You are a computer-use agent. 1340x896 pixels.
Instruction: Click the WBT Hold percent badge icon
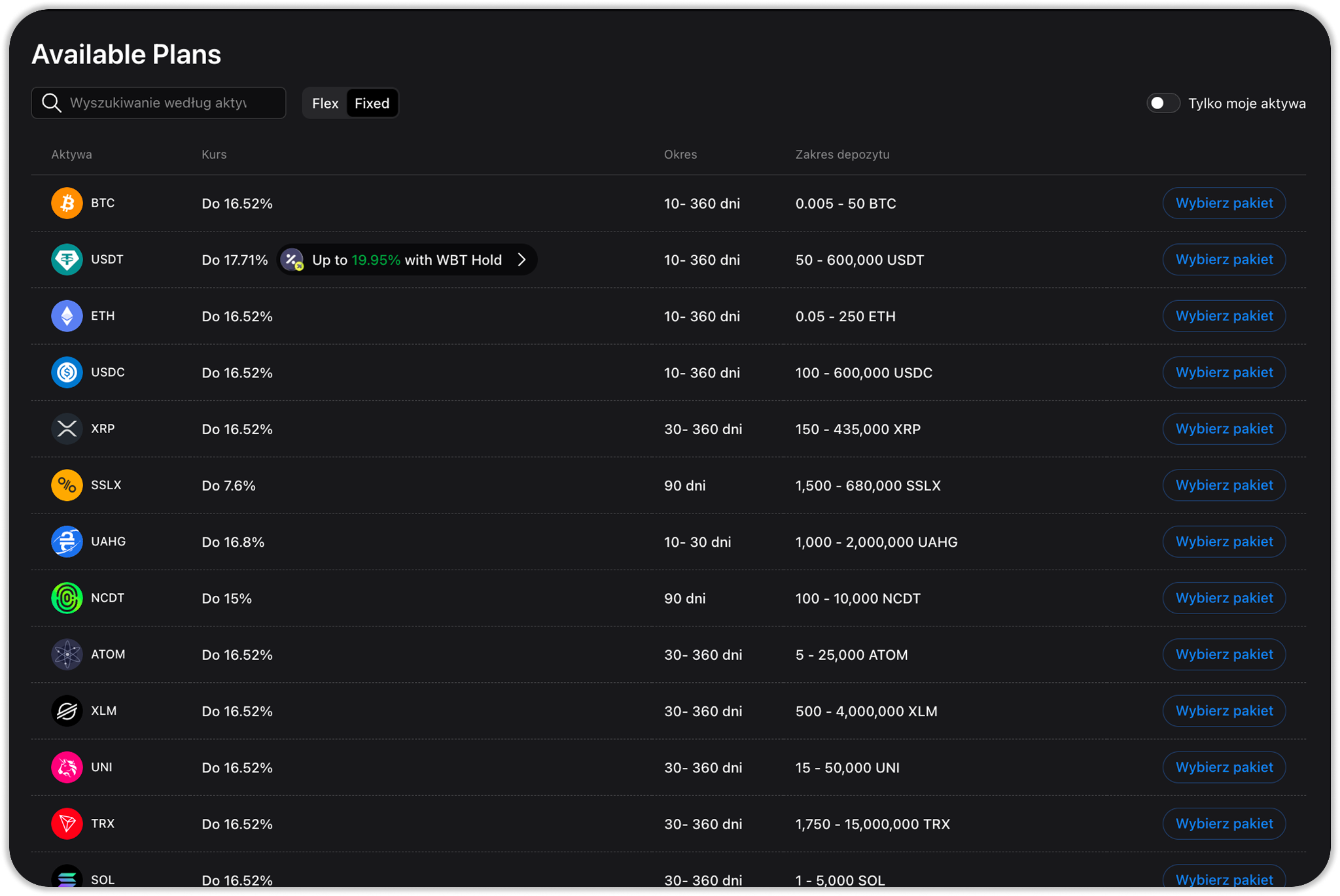tap(292, 260)
